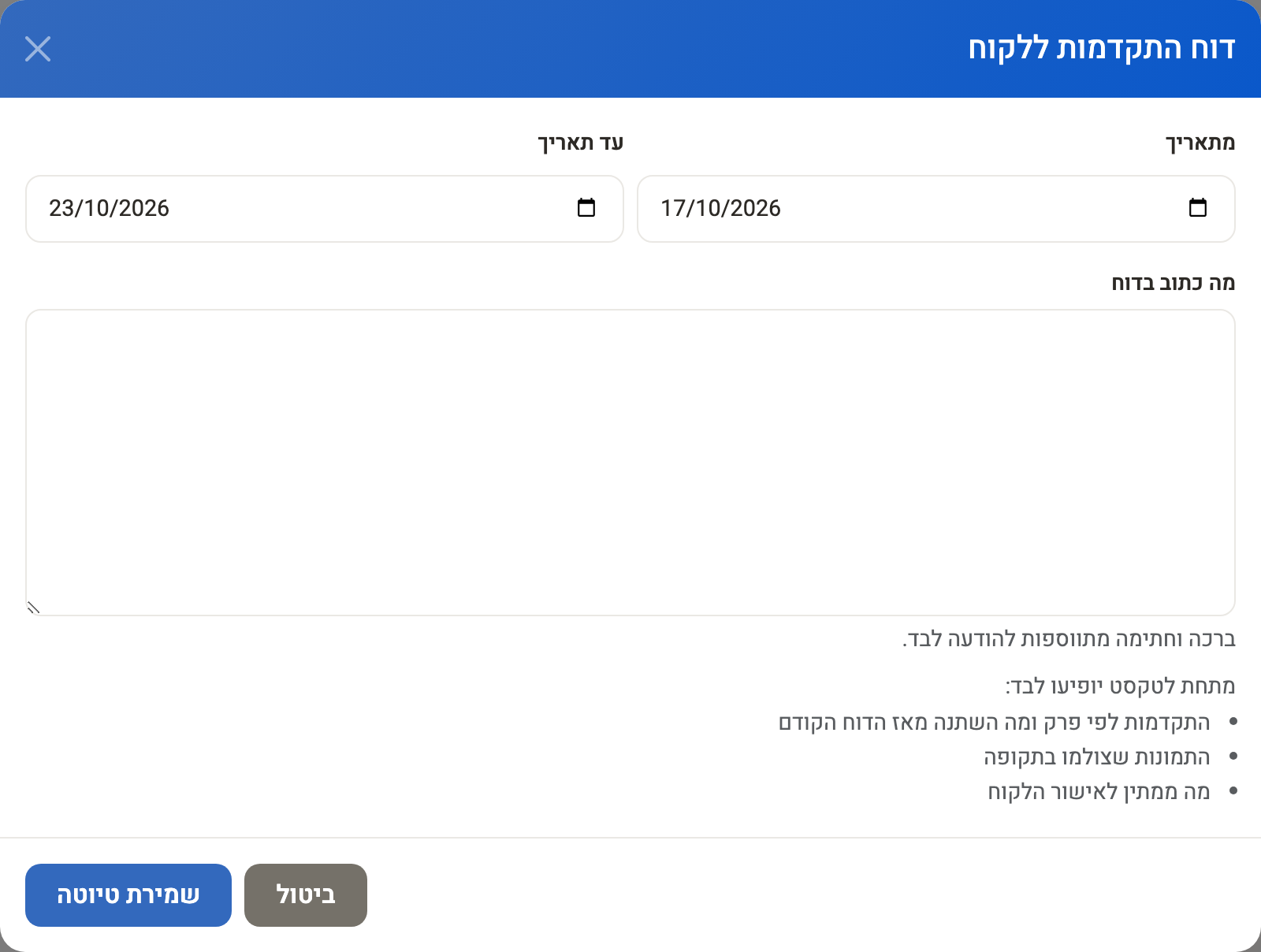This screenshot has width=1261, height=952.
Task: Click the שמירת טיוטה button
Action: 128,895
